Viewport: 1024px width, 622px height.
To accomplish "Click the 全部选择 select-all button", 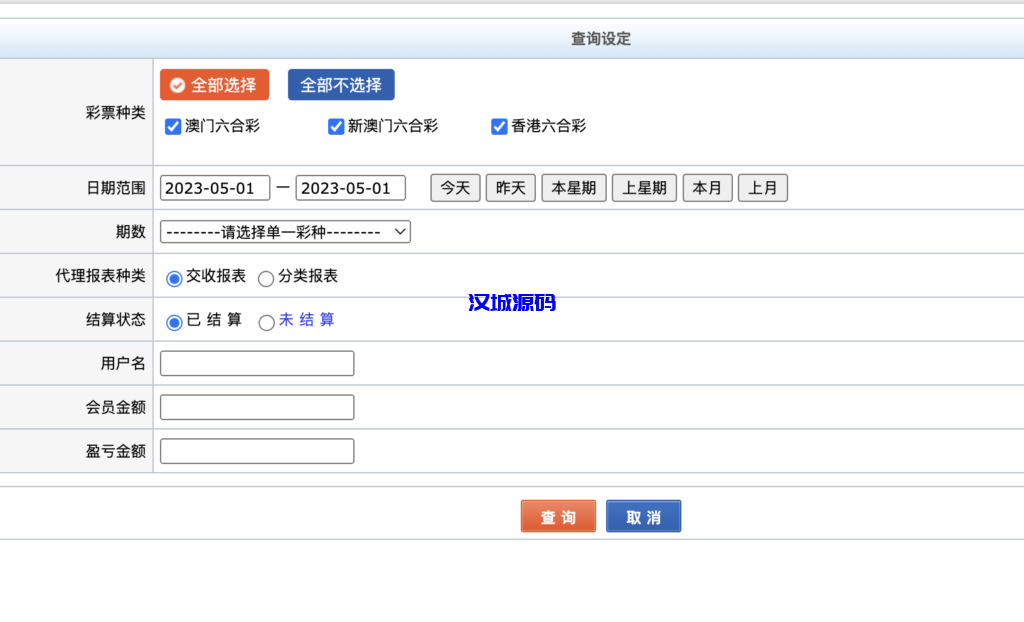I will (214, 85).
